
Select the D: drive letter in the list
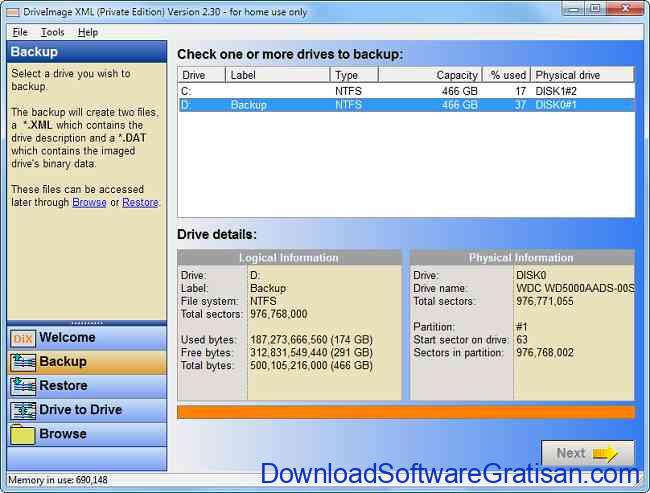coord(187,105)
